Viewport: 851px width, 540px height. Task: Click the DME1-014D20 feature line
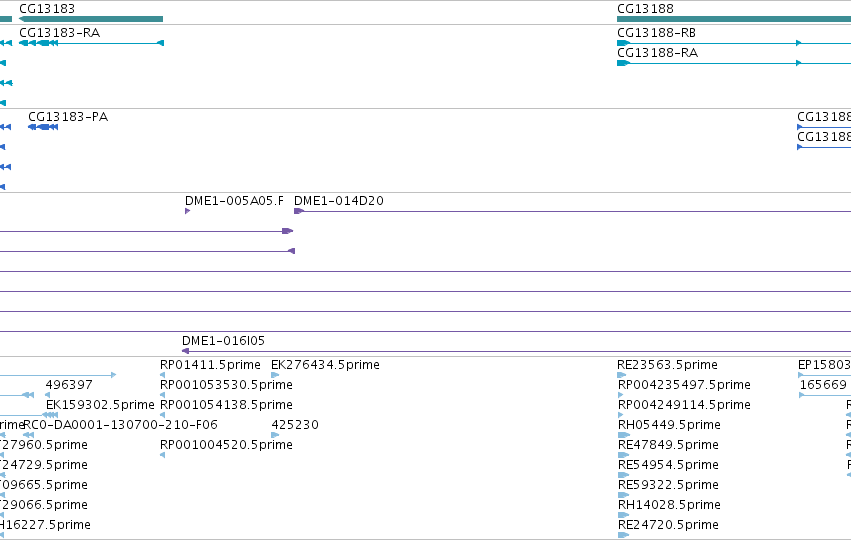(573, 211)
